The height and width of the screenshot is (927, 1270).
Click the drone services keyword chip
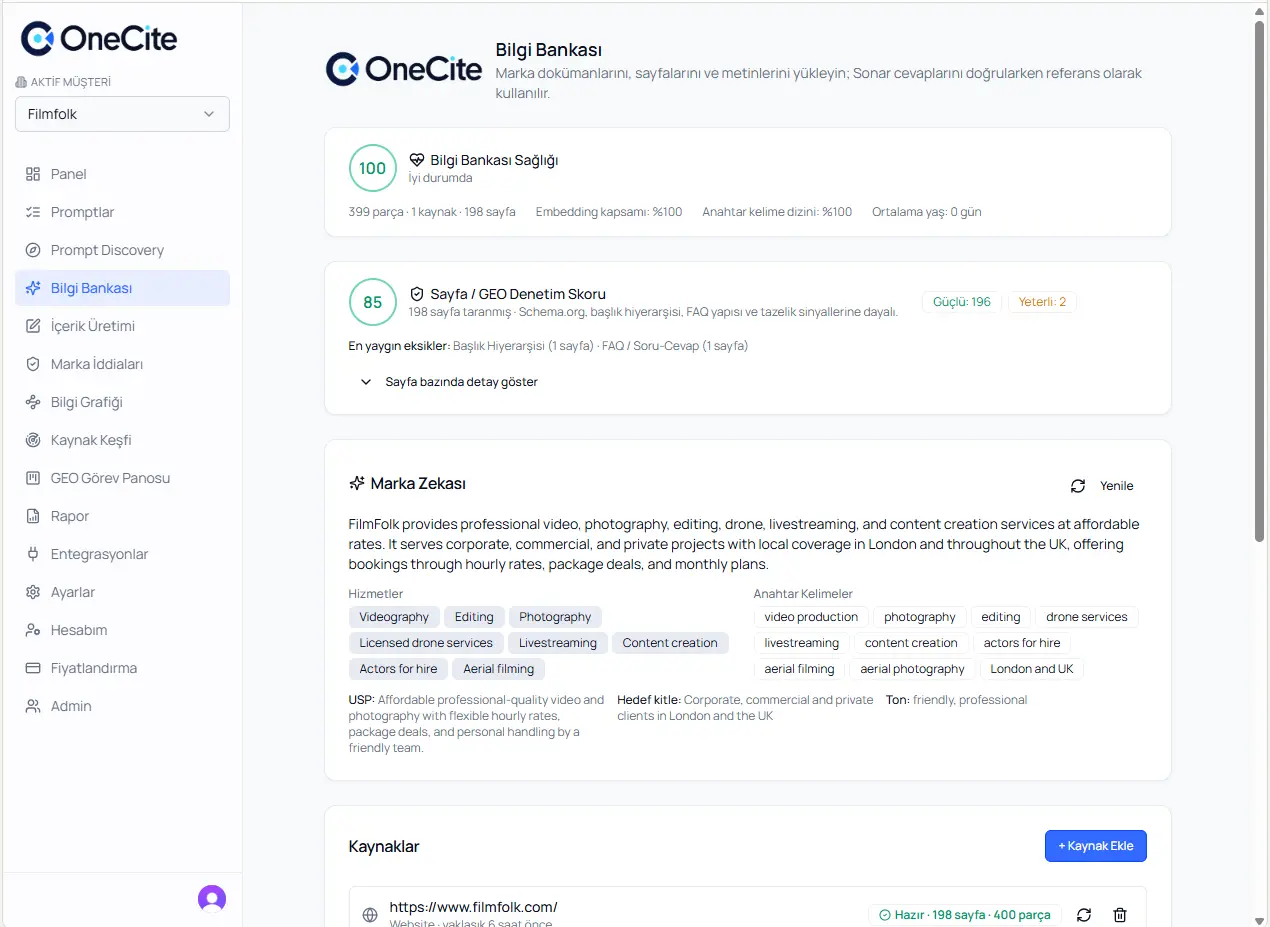[1087, 617]
